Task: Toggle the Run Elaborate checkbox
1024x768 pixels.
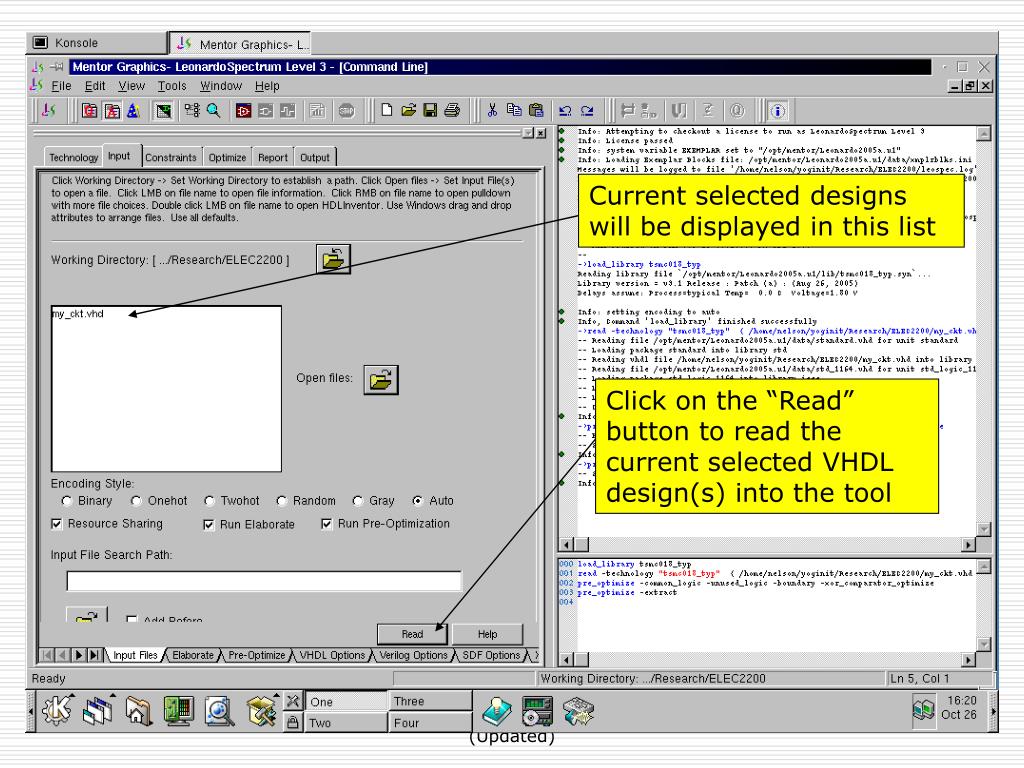Action: coord(209,524)
